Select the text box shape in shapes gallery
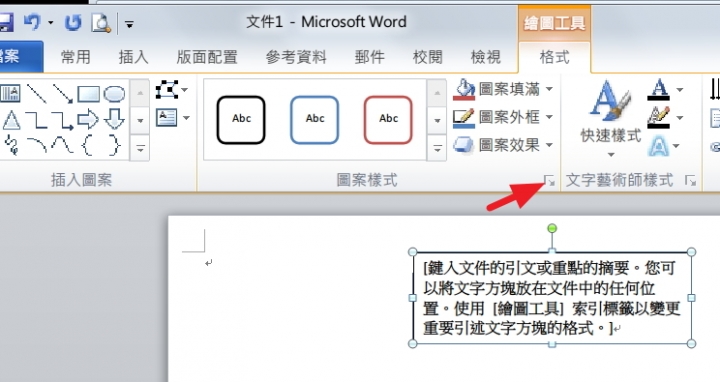720x382 pixels. (x=10, y=93)
